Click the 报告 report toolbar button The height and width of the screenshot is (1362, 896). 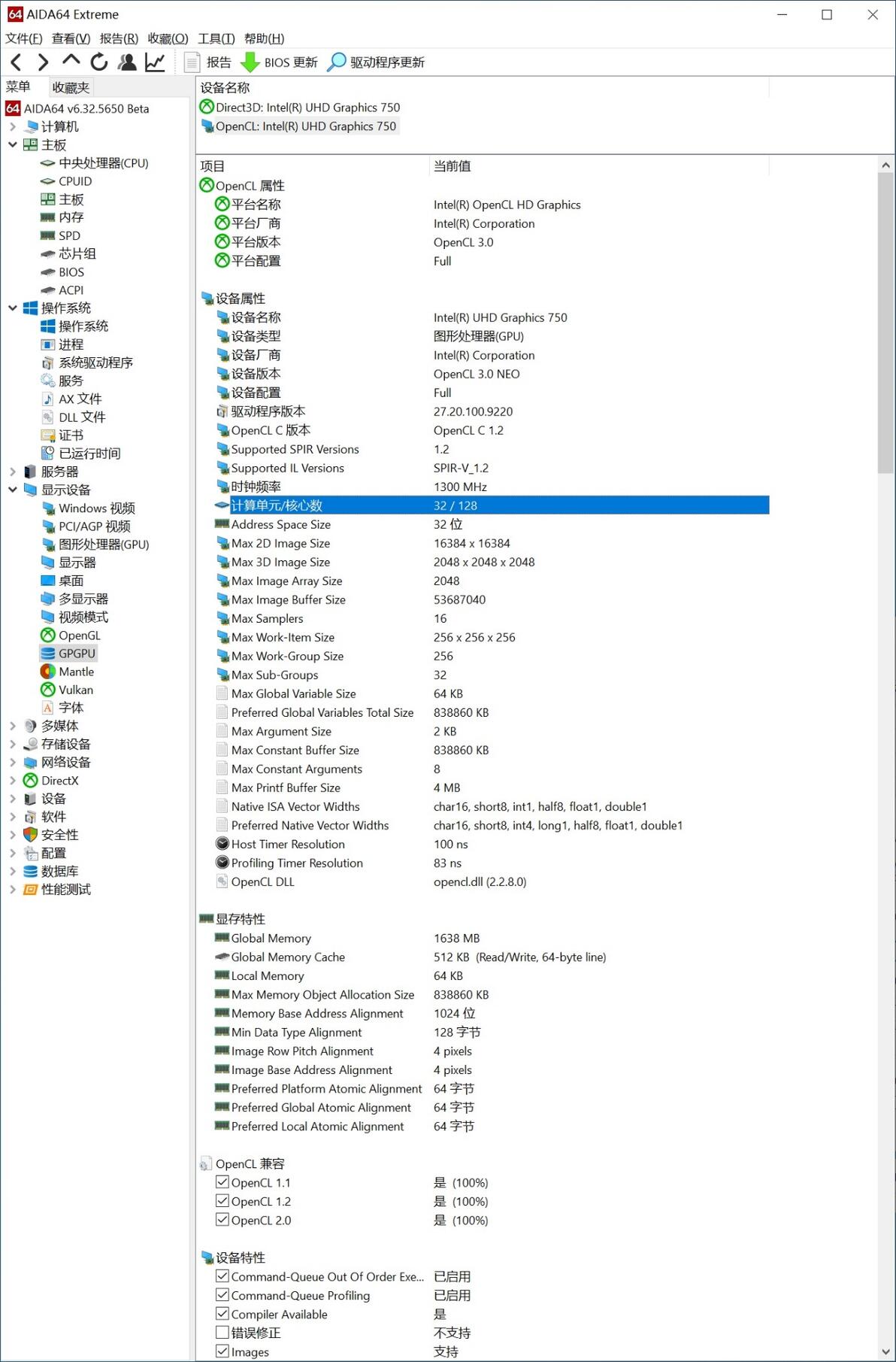[x=208, y=62]
